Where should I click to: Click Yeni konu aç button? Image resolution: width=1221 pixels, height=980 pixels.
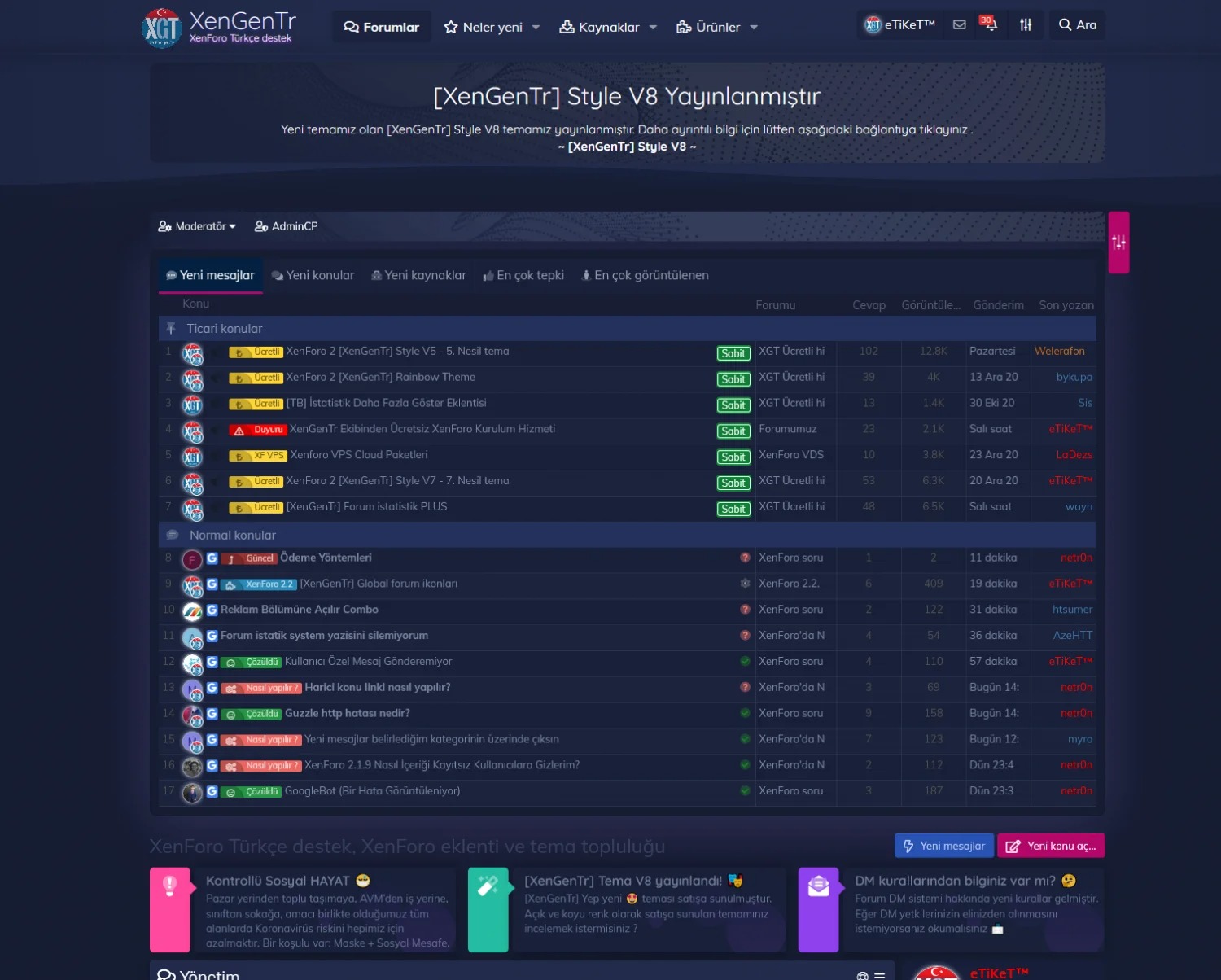point(1051,846)
